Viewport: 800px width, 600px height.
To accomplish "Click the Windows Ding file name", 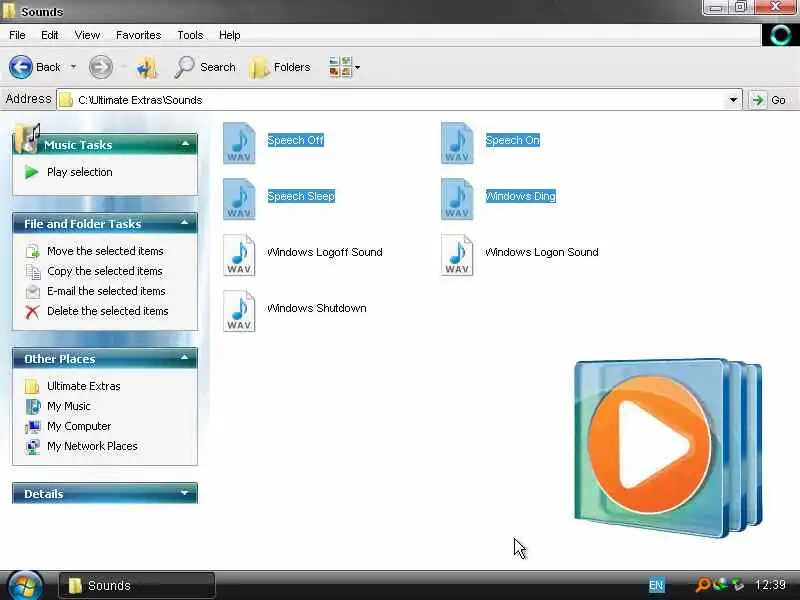I will [x=520, y=196].
